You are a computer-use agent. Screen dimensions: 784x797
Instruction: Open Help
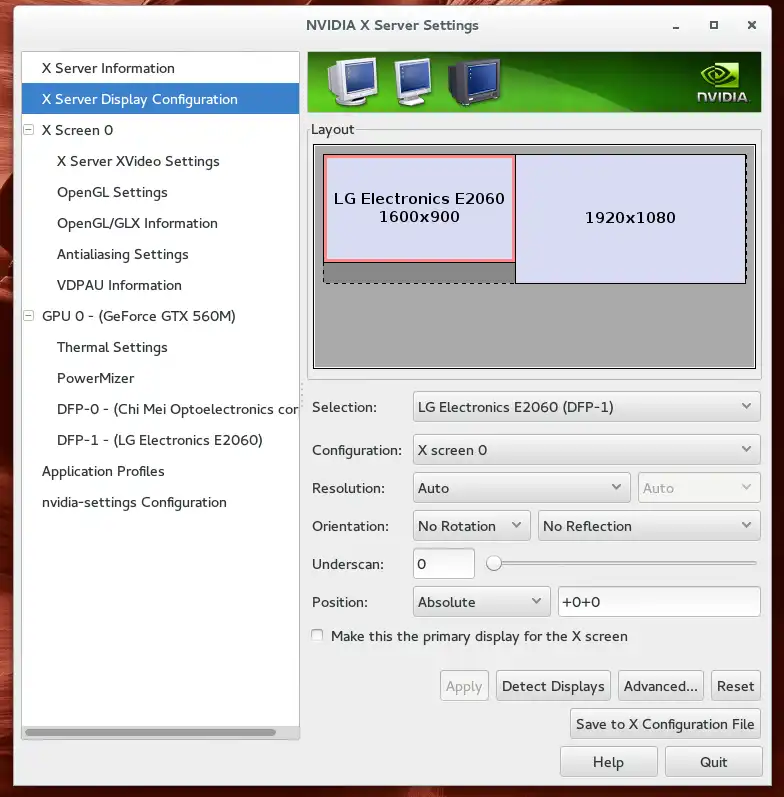[609, 761]
